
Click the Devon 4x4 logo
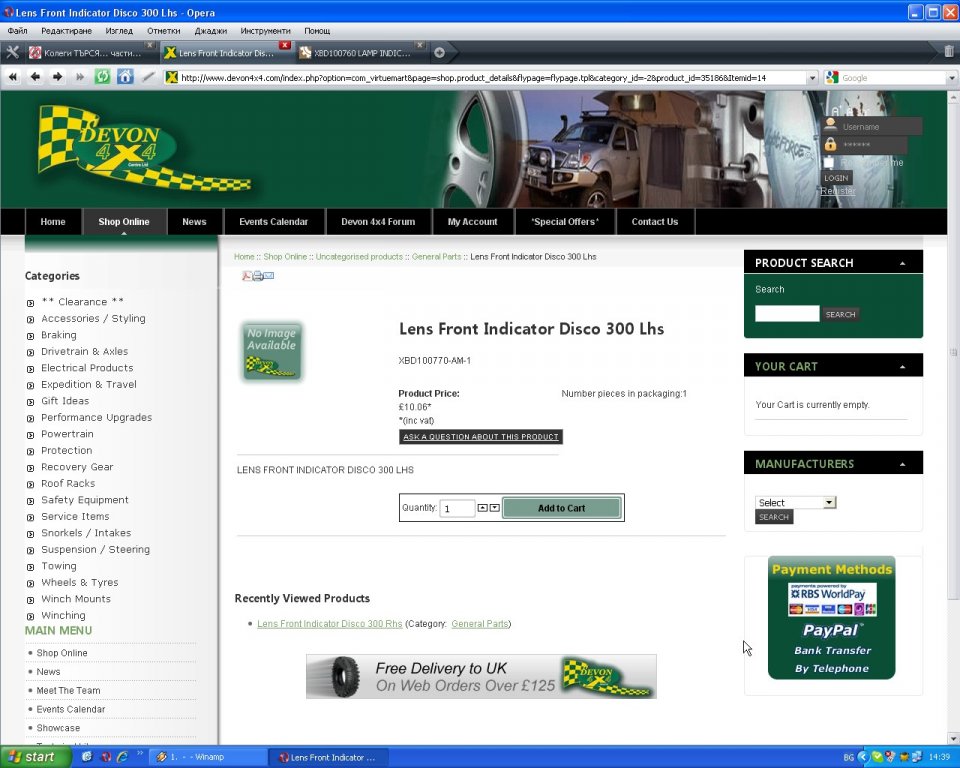(x=144, y=149)
